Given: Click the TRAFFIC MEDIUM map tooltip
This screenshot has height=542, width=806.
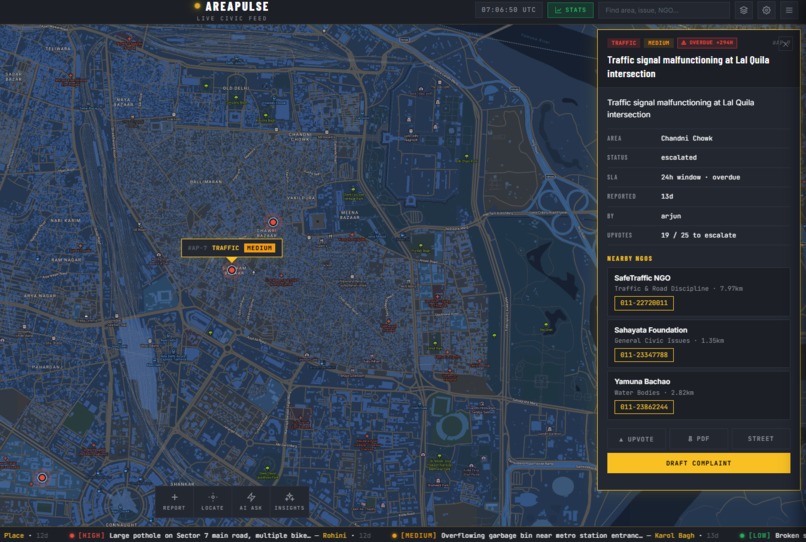Looking at the screenshot, I should pos(231,248).
